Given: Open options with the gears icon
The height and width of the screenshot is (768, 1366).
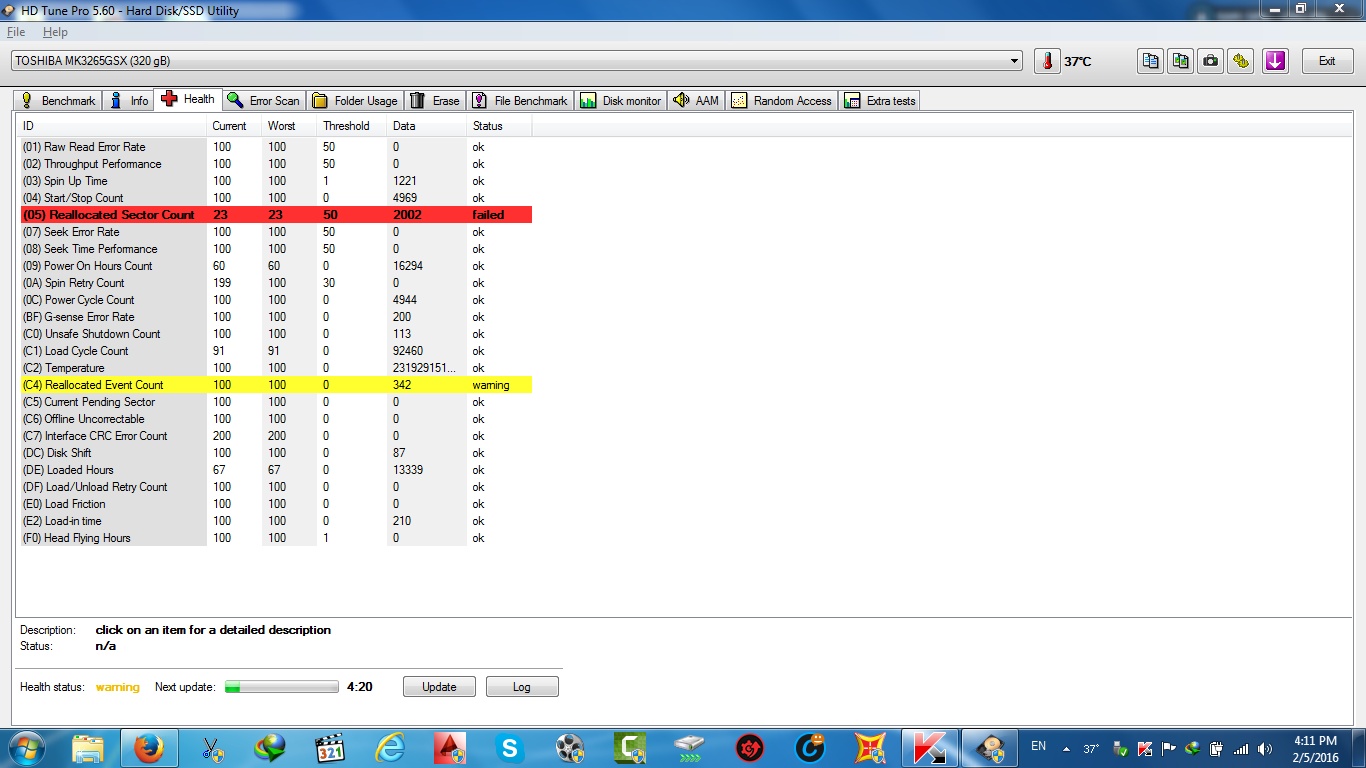Looking at the screenshot, I should pyautogui.click(x=1241, y=61).
